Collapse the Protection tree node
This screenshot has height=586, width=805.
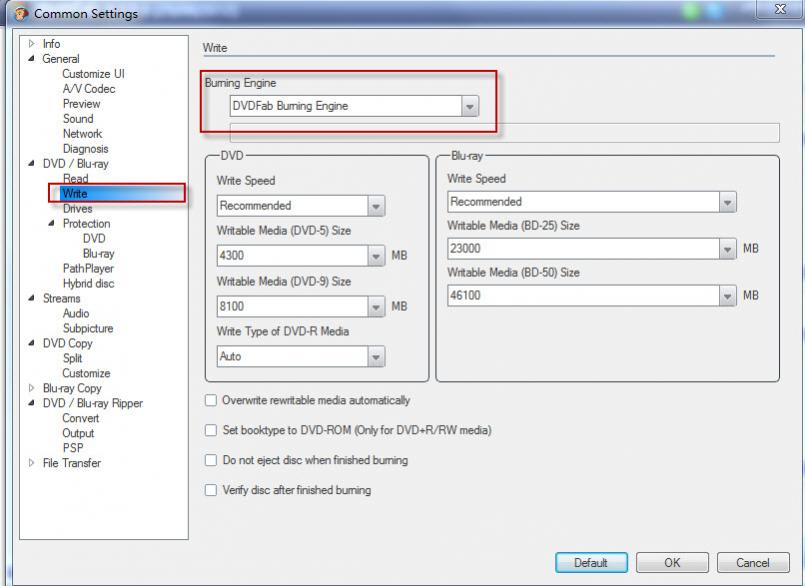[52, 223]
